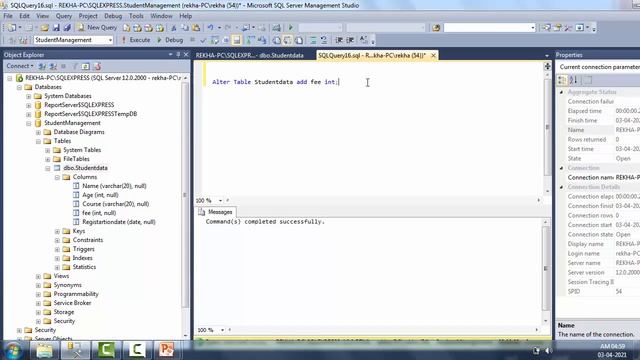Image resolution: width=640 pixels, height=360 pixels.
Task: Click the New Query button
Action: (x=97, y=28)
